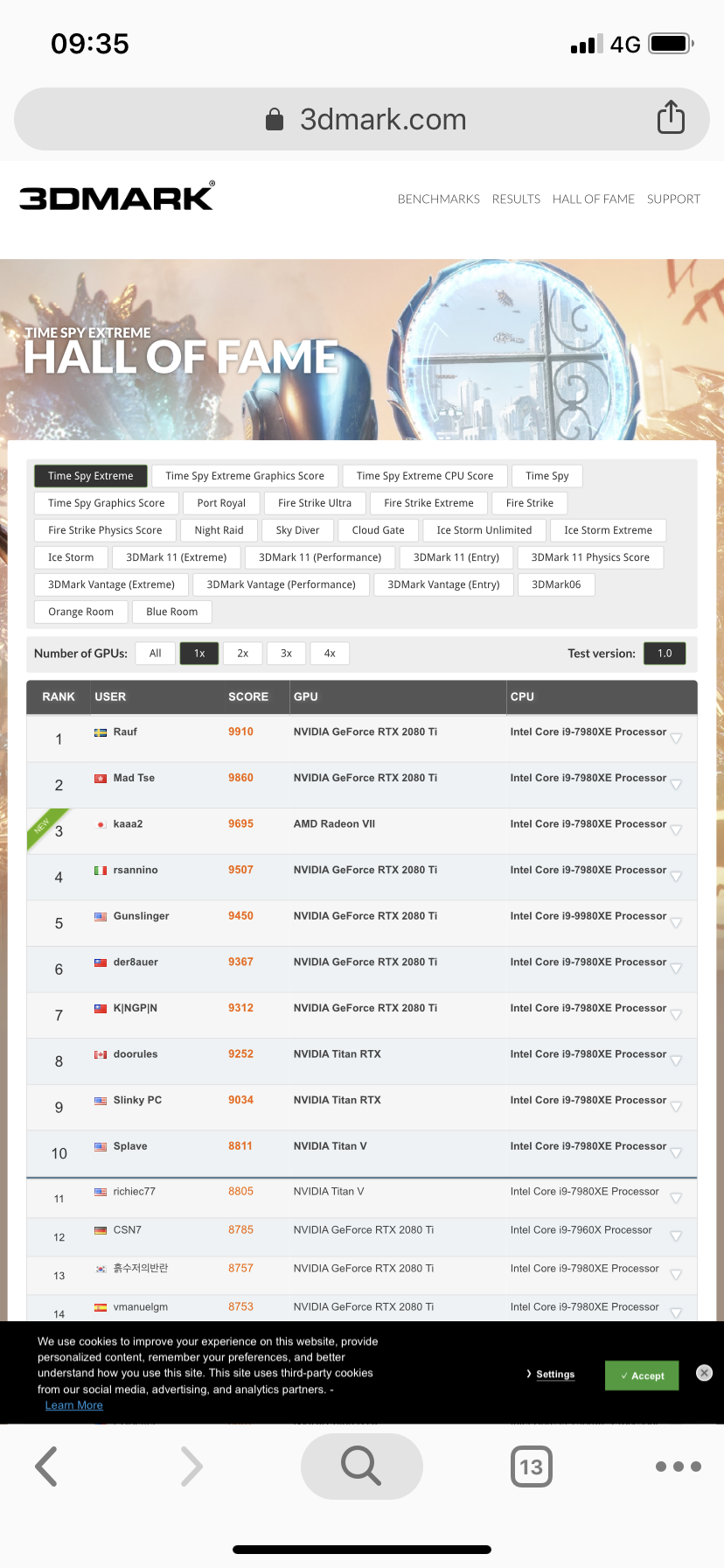724x1568 pixels.
Task: Select 2x GPU filter
Action: click(x=243, y=653)
